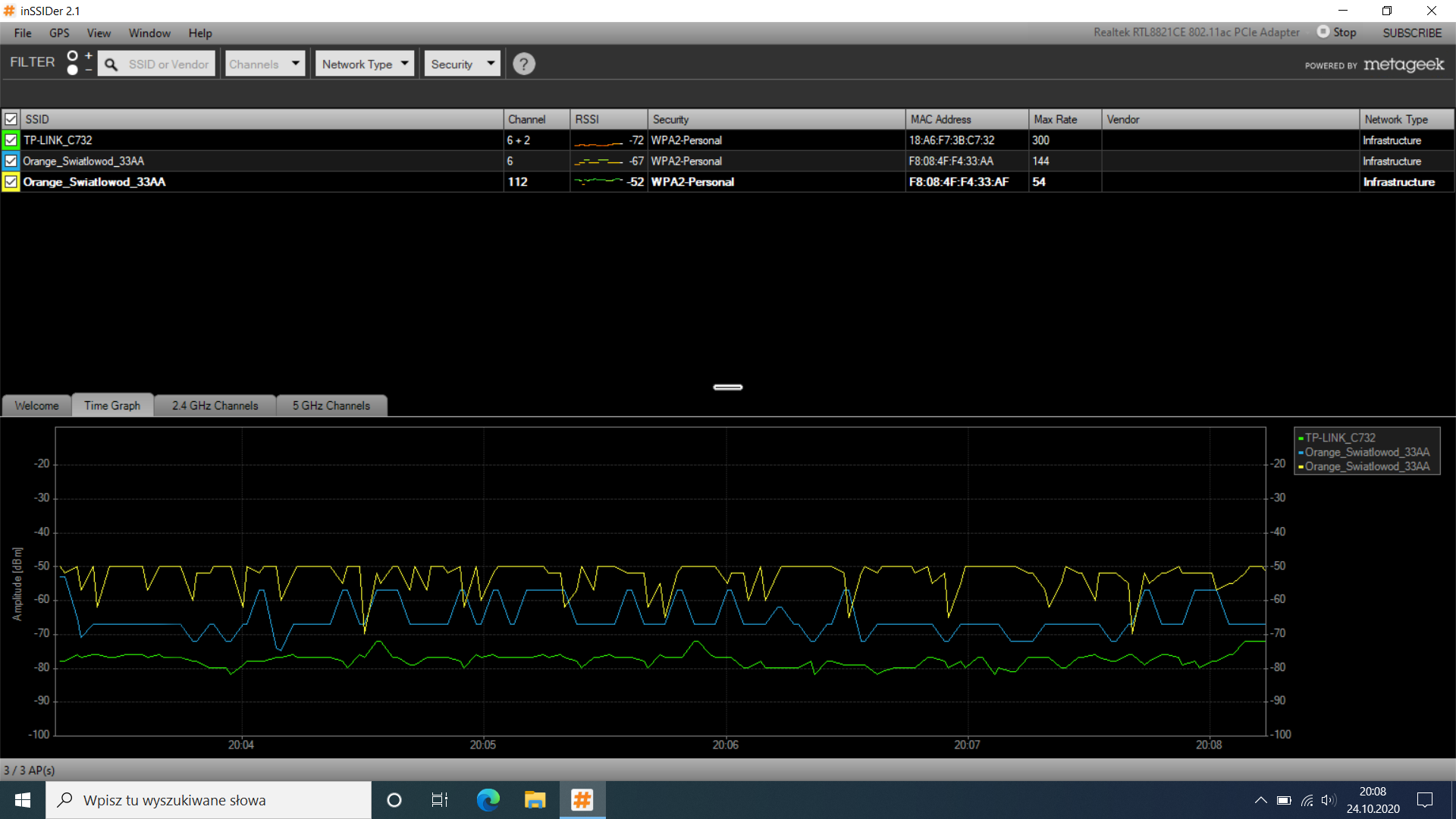
Task: Click the SUBSCRIBE link
Action: click(1412, 33)
